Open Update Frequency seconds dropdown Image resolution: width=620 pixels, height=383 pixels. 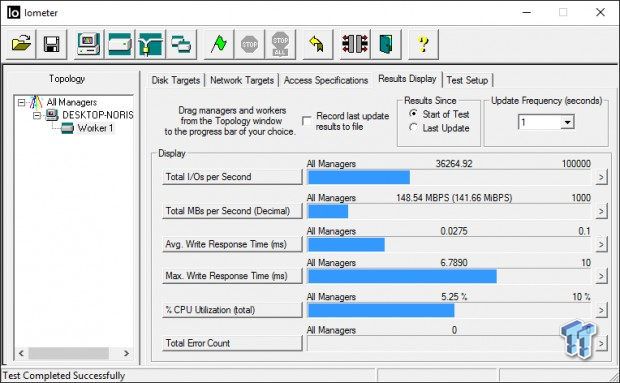point(567,122)
